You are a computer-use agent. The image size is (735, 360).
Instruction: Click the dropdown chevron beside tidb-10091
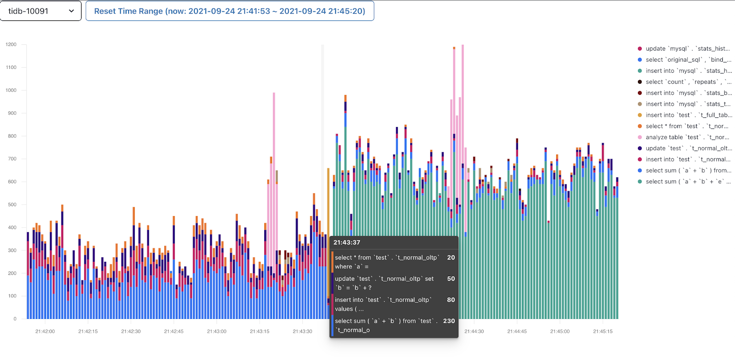pos(71,11)
